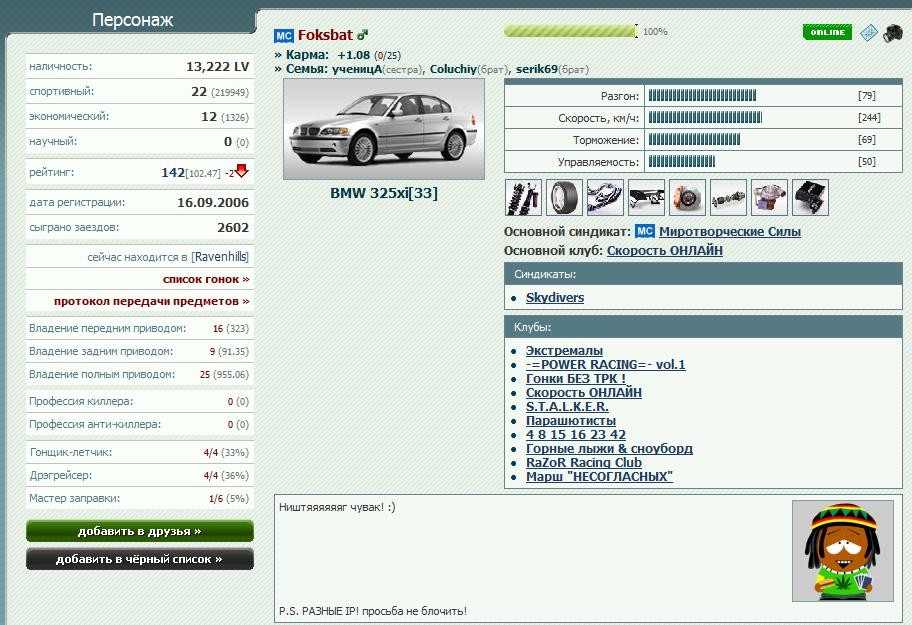This screenshot has height=625, width=912.
Task: Click the MC badge next to Миротворческие Силы
Action: [x=644, y=231]
